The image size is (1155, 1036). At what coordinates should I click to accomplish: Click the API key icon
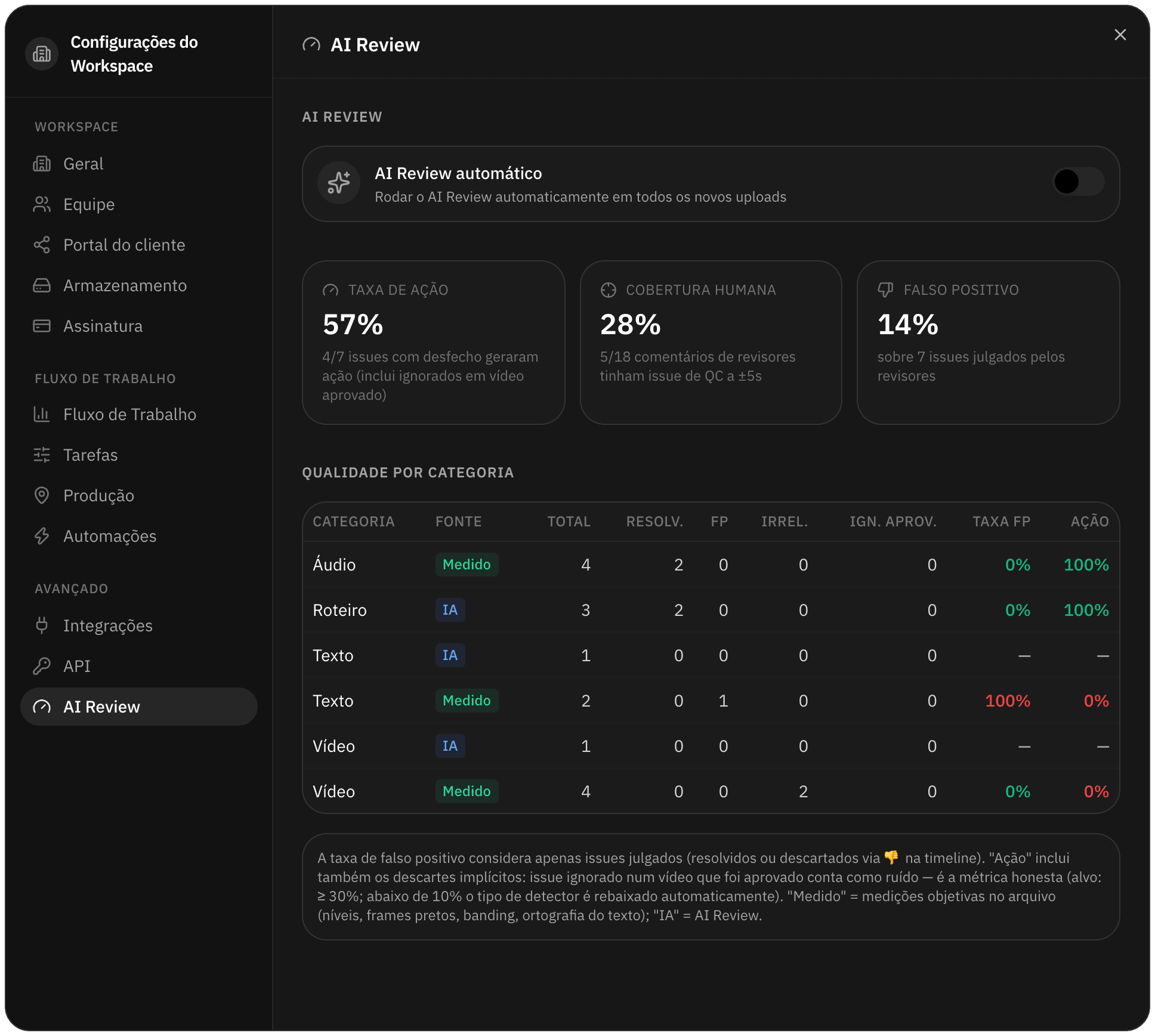pos(42,666)
